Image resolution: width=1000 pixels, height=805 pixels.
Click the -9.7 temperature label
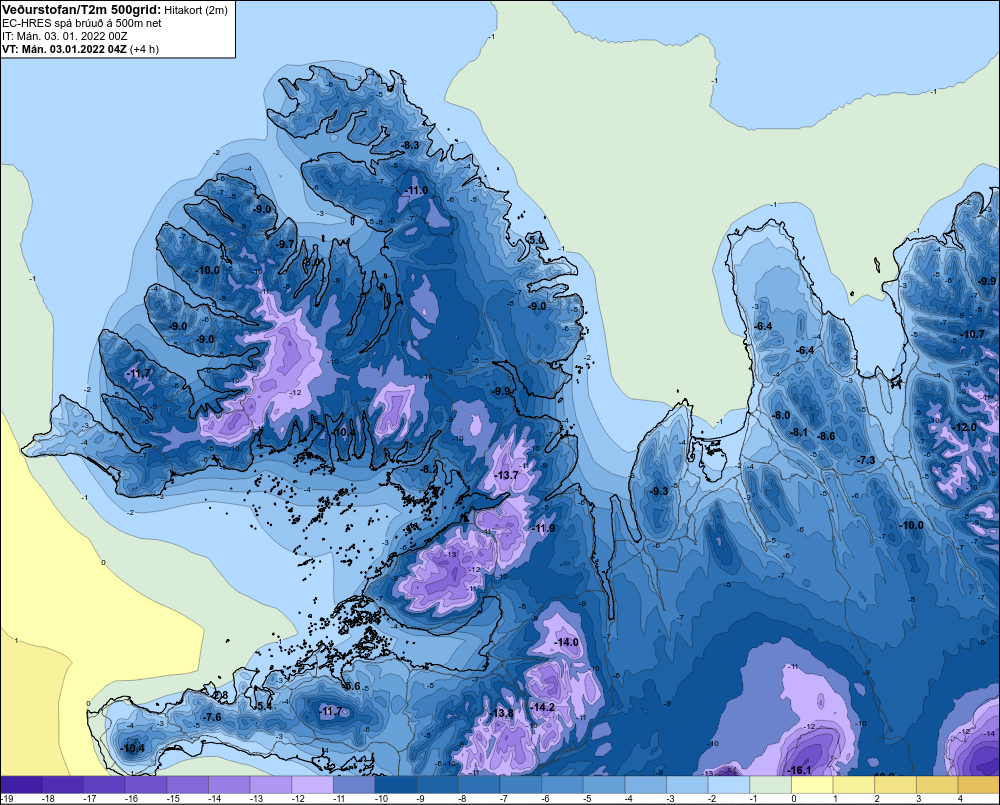(285, 244)
